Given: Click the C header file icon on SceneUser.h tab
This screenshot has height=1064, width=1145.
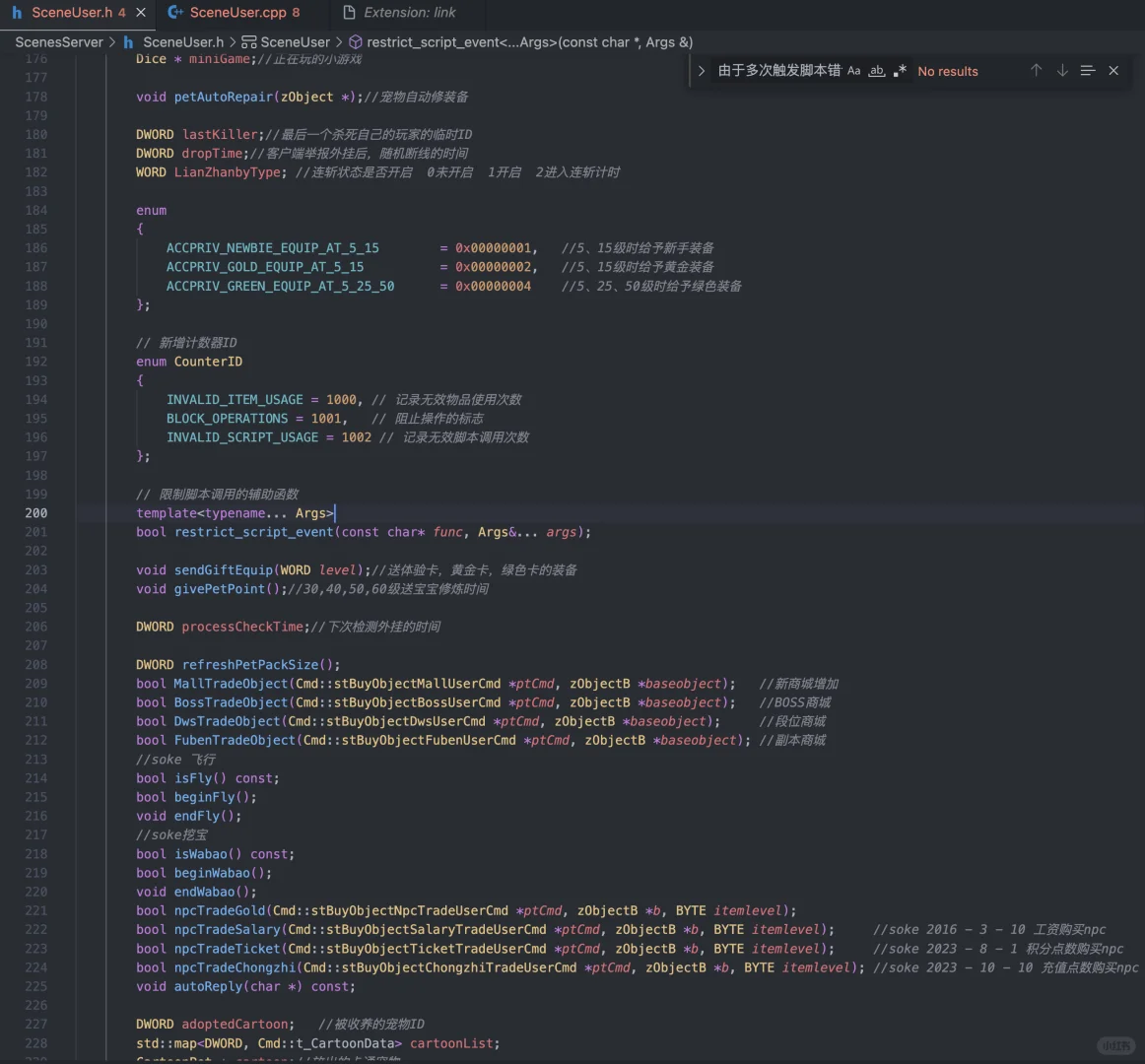Looking at the screenshot, I should pyautogui.click(x=18, y=13).
